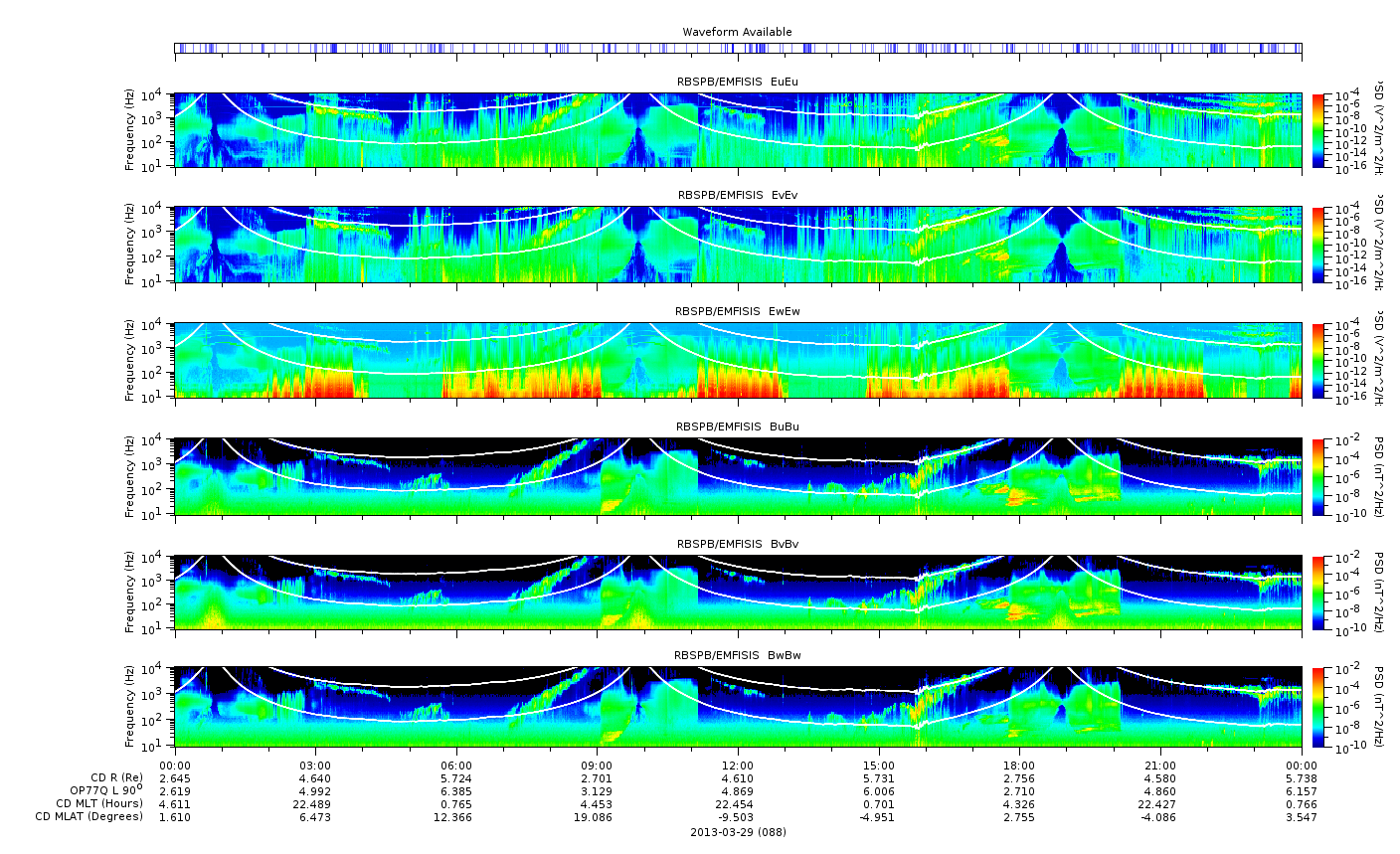Click the BvBv panel color scale bar
The height and width of the screenshot is (854, 1400).
tap(1318, 592)
